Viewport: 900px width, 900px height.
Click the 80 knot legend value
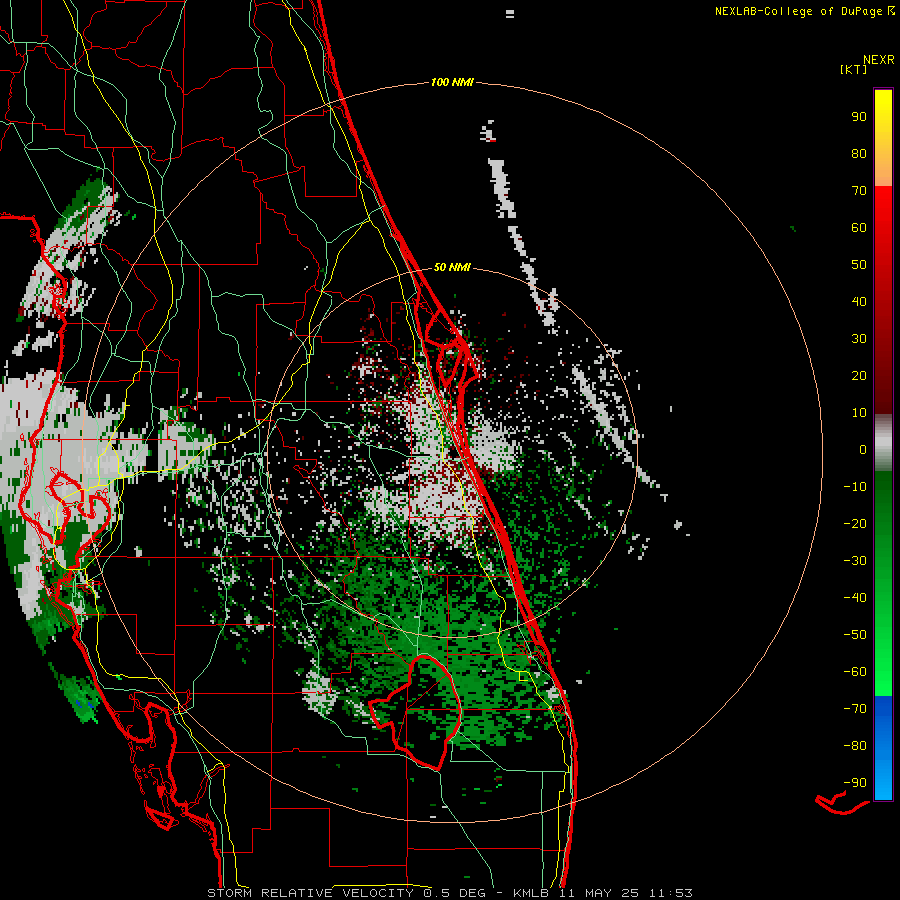click(x=859, y=154)
